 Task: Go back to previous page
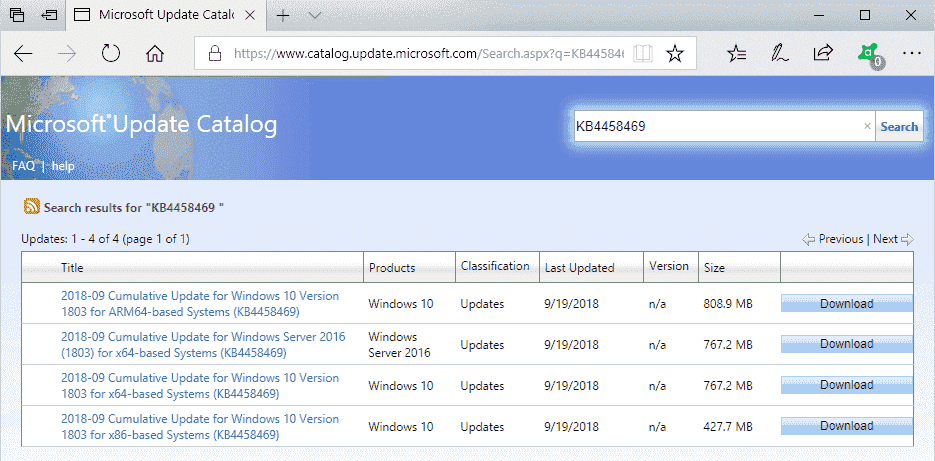pyautogui.click(x=23, y=54)
